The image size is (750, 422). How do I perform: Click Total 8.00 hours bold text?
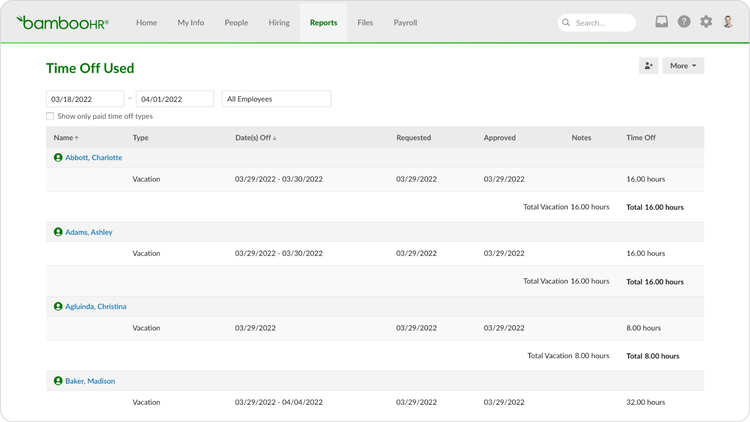[x=653, y=356]
